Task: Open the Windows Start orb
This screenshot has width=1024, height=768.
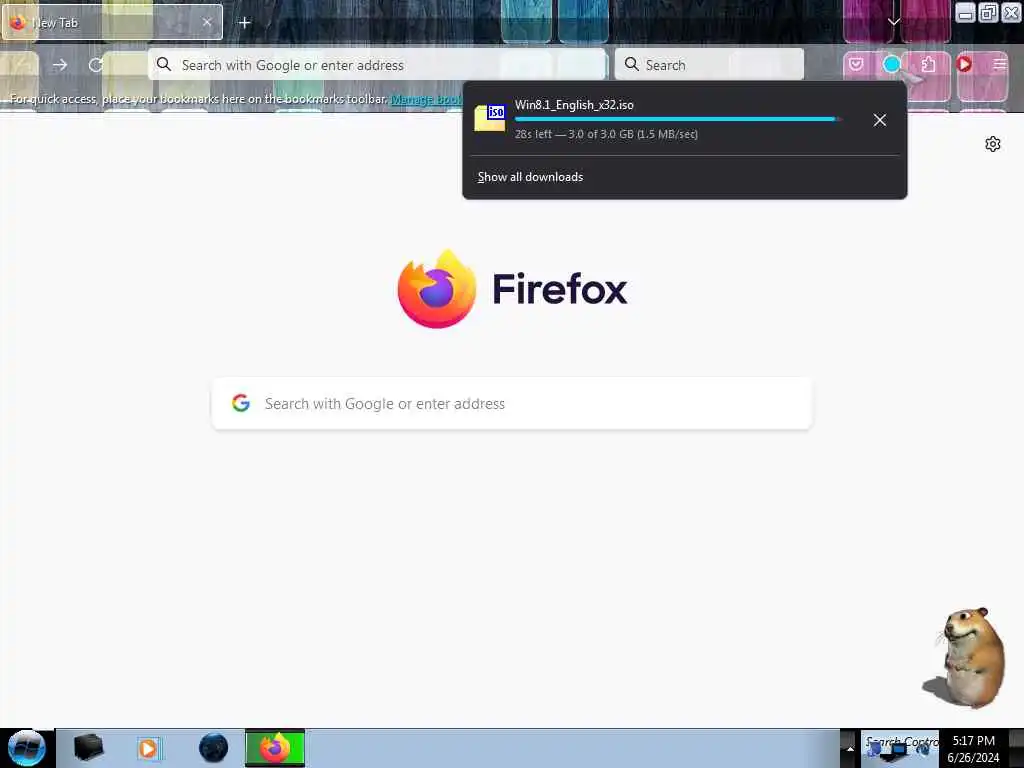Action: [27, 748]
